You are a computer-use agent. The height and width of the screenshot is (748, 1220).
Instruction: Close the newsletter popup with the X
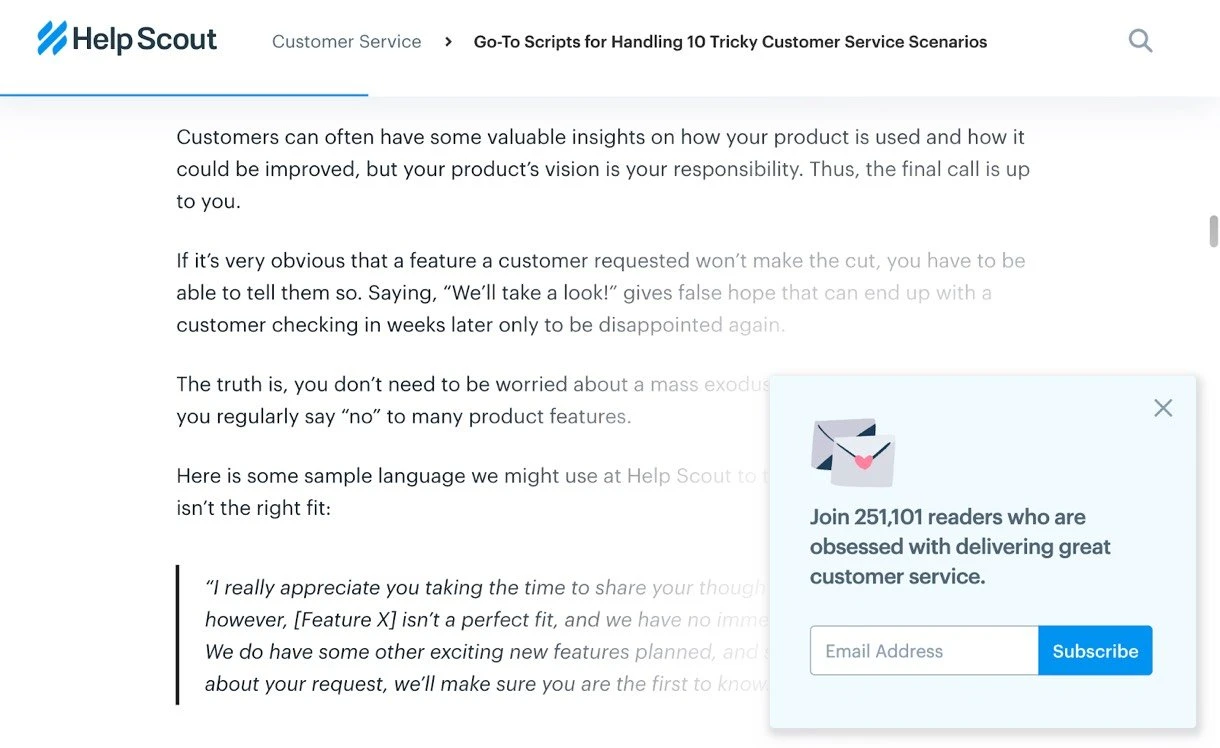coord(1162,408)
